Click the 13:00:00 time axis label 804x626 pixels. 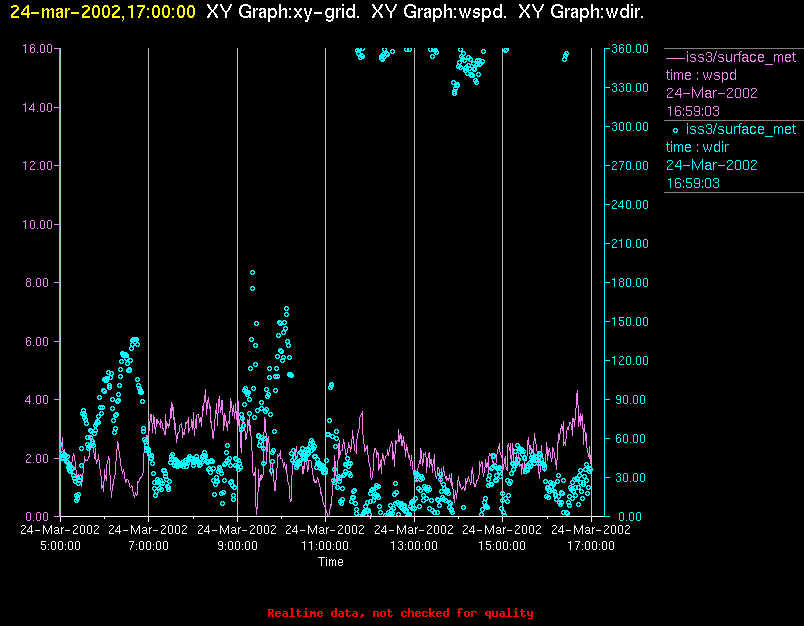pyautogui.click(x=414, y=546)
